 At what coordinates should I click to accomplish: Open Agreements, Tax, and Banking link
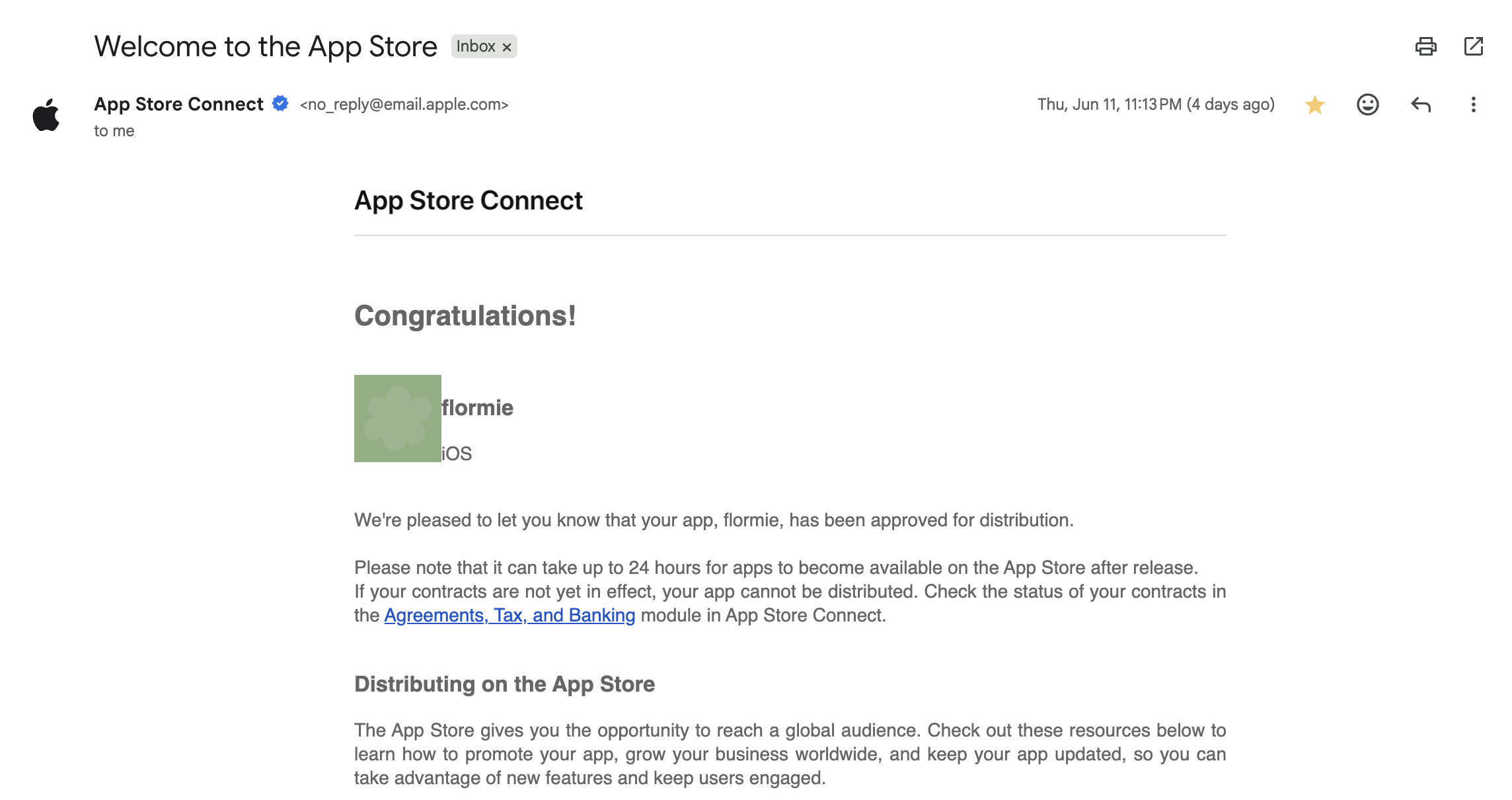pyautogui.click(x=510, y=616)
